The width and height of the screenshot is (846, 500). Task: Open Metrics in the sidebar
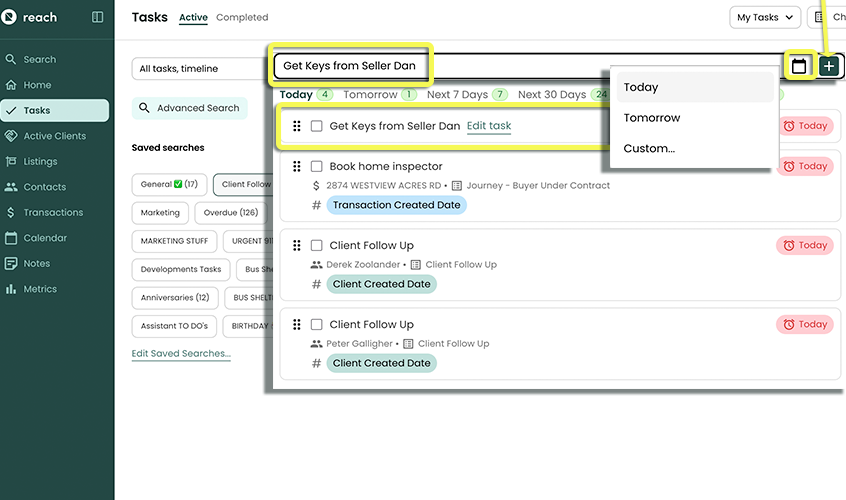click(x=41, y=289)
